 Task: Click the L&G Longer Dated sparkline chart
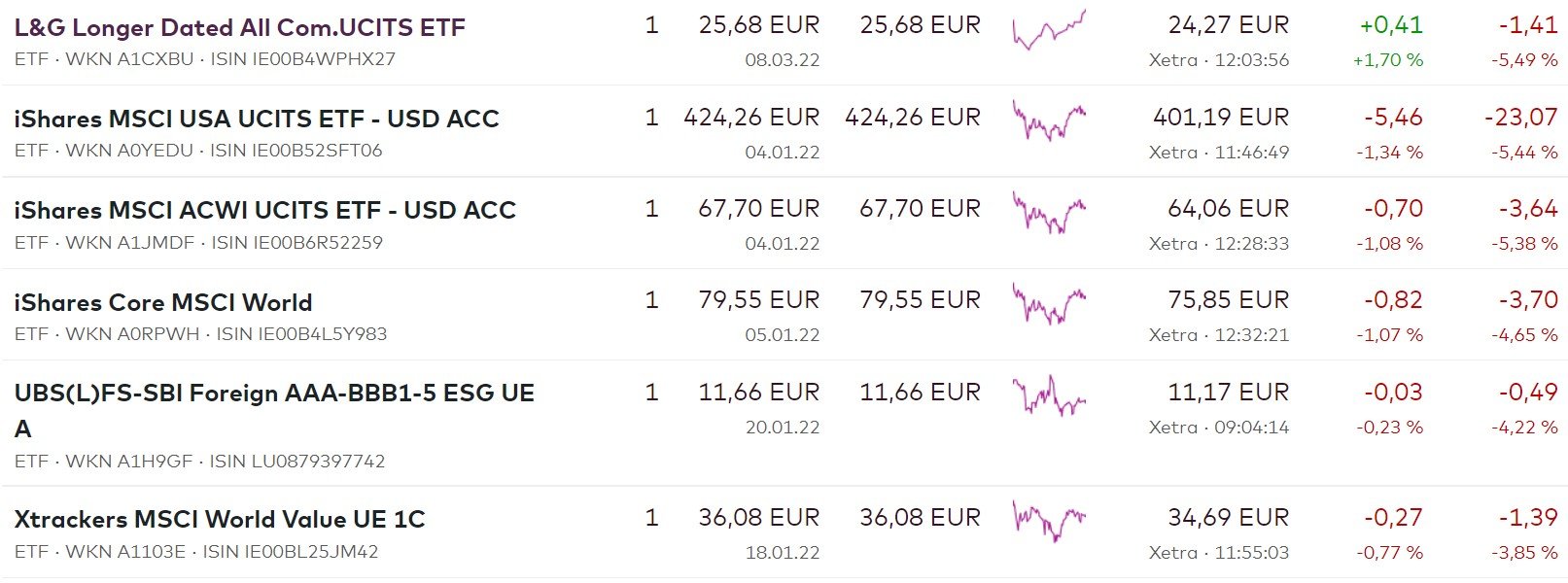click(1049, 30)
